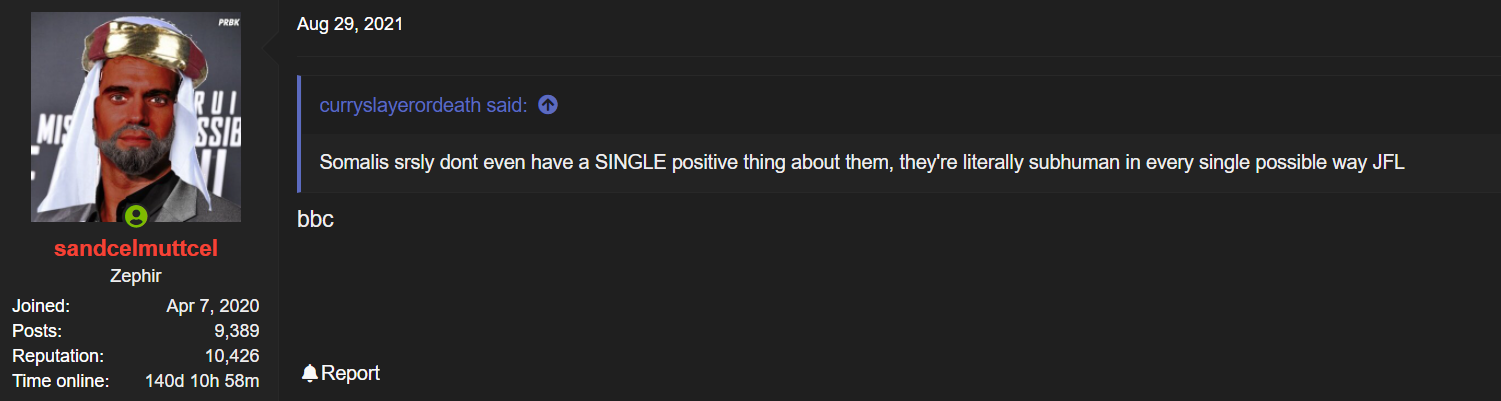The width and height of the screenshot is (1501, 401).
Task: Click the purple left border of the quote
Action: (299, 134)
